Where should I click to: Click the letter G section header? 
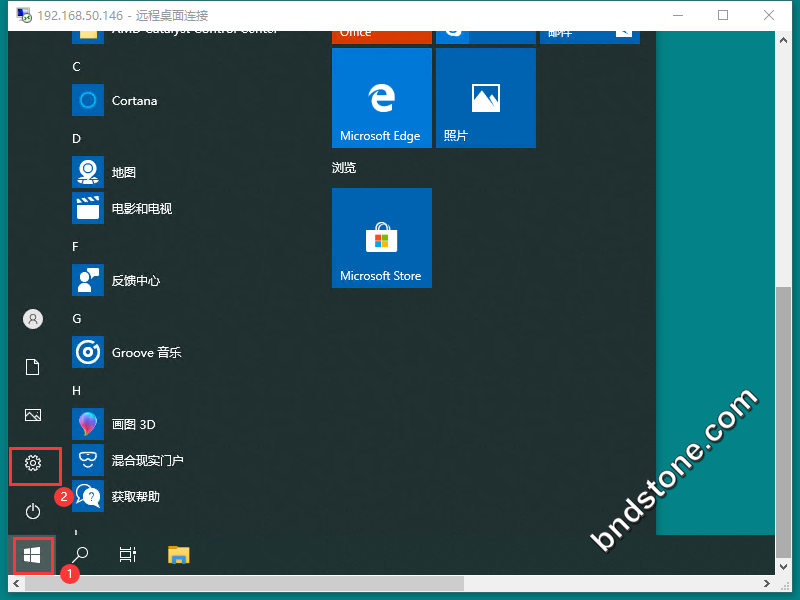click(77, 318)
